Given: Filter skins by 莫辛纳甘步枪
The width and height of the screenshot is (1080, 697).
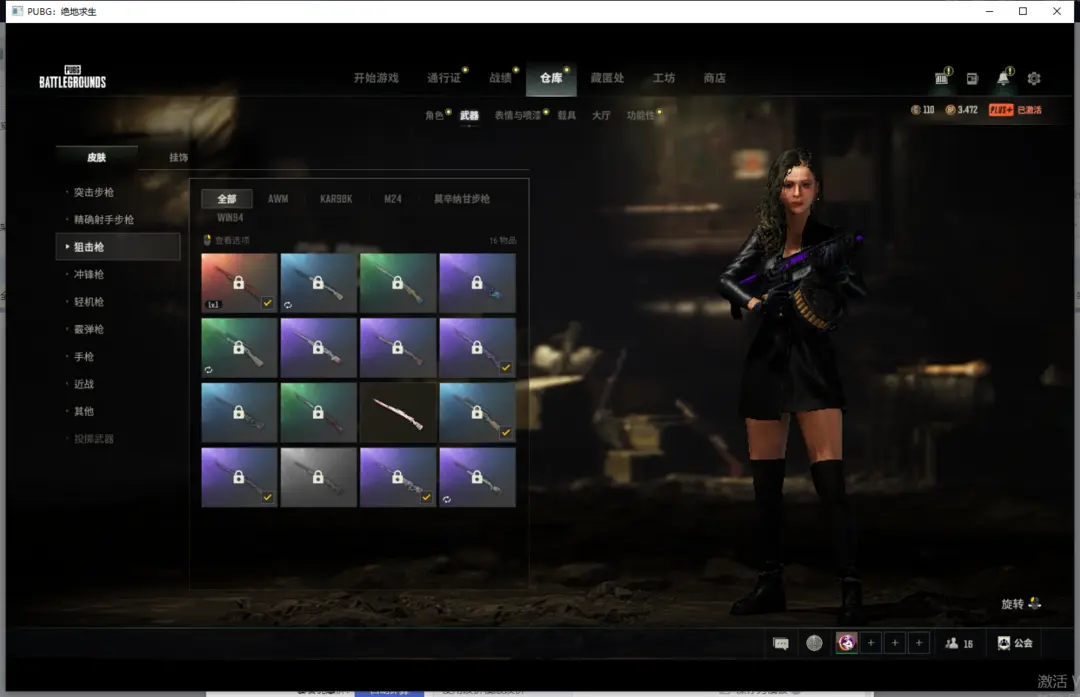Looking at the screenshot, I should point(461,198).
